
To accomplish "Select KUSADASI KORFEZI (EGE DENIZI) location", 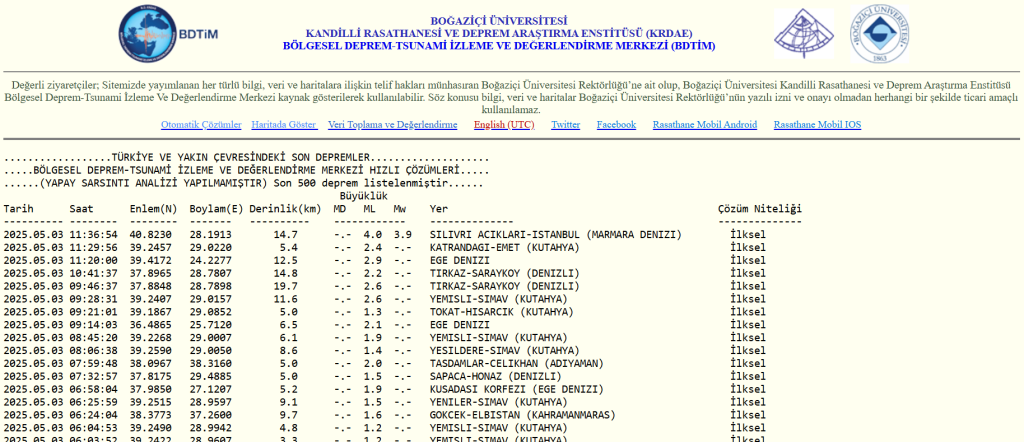I will pos(517,389).
